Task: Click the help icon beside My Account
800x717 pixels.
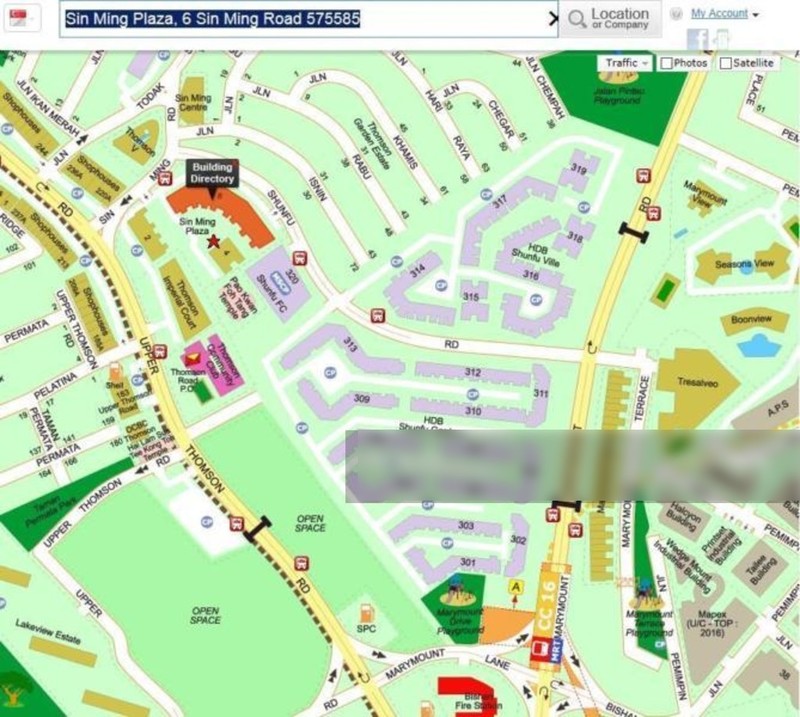Action: tap(677, 14)
